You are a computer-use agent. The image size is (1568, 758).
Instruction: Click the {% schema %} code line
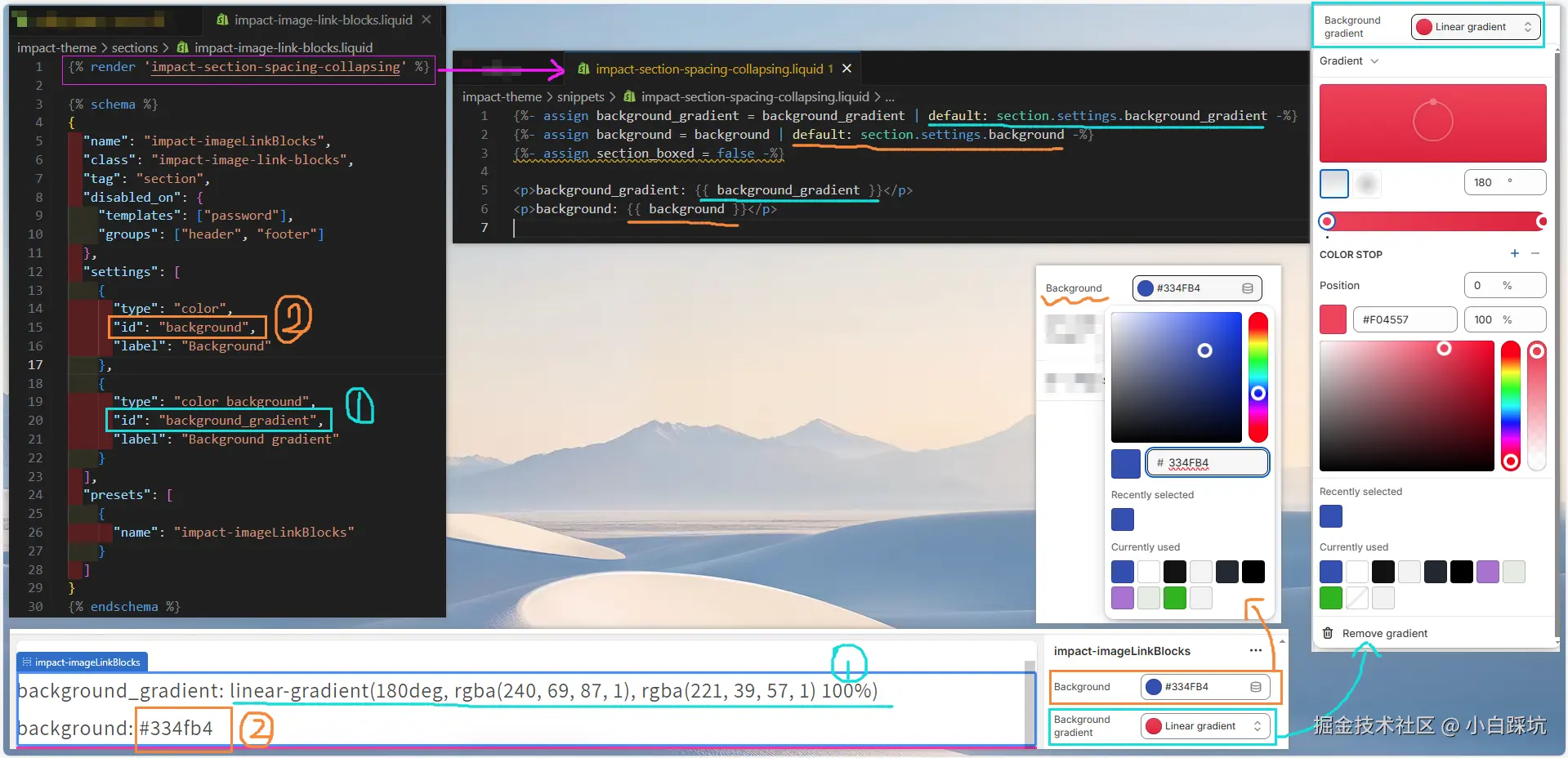click(x=113, y=104)
